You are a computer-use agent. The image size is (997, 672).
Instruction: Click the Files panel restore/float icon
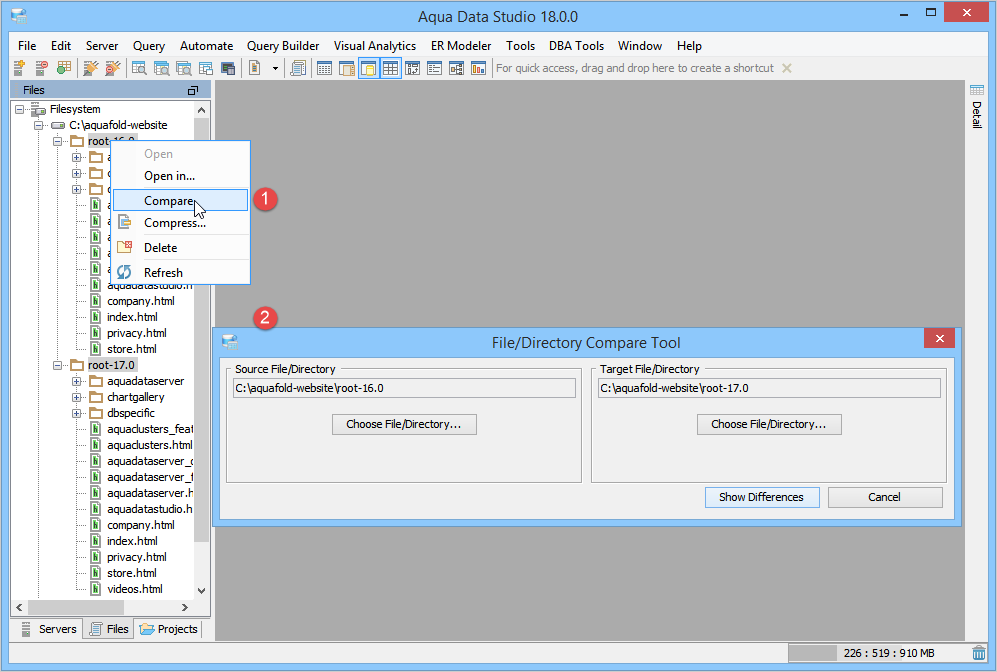point(193,90)
